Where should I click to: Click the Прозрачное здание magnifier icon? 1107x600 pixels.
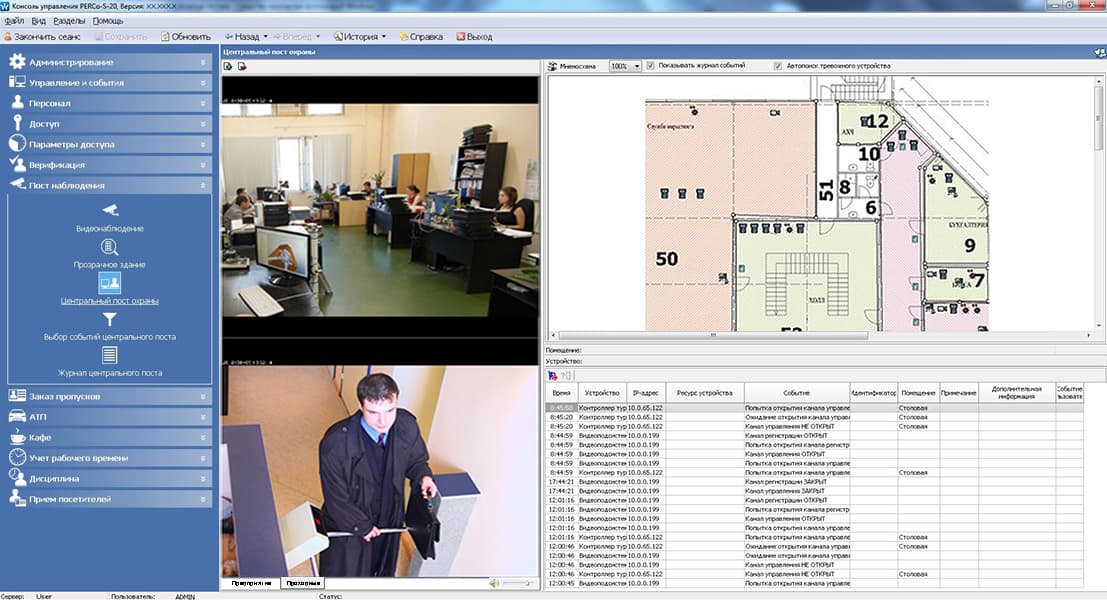110,247
